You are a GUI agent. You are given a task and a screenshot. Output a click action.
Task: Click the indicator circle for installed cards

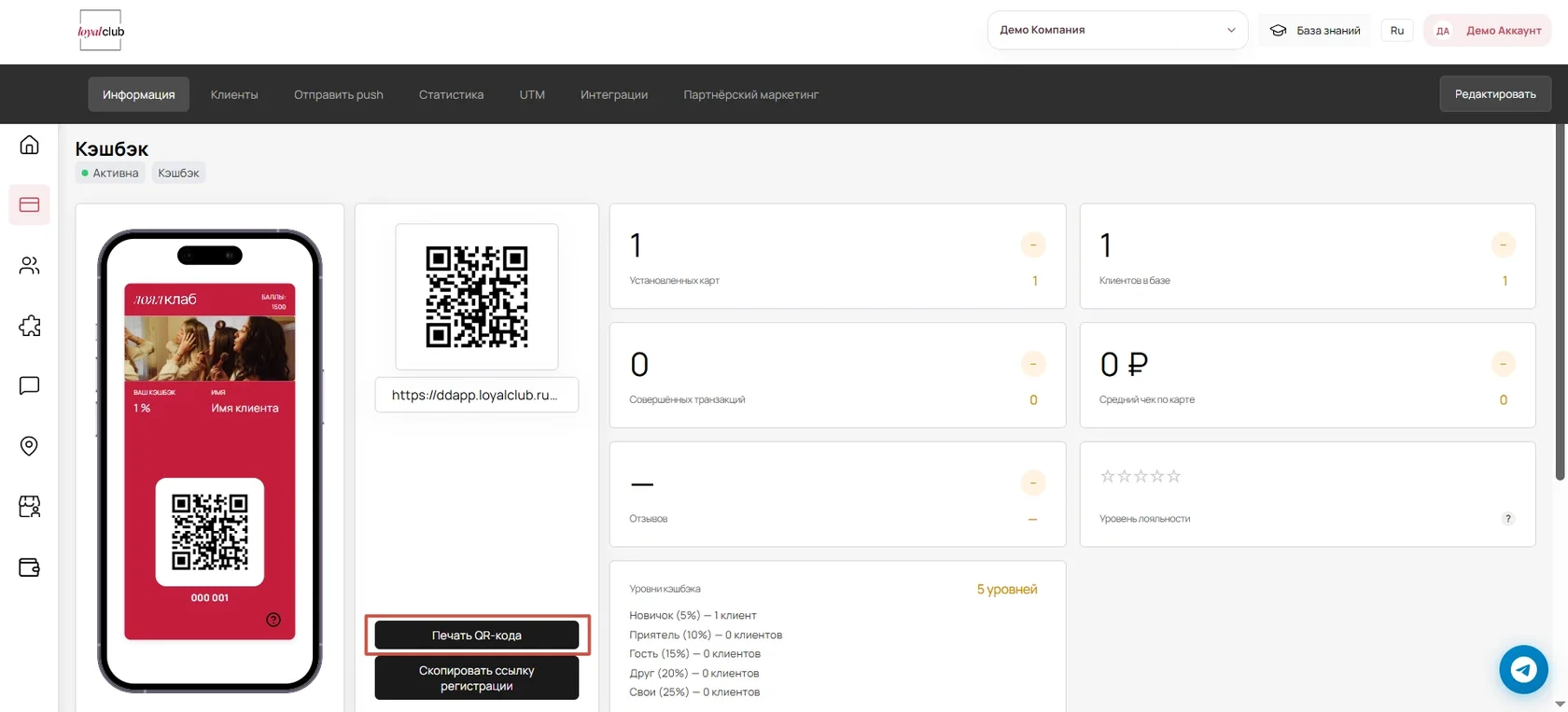click(1033, 245)
